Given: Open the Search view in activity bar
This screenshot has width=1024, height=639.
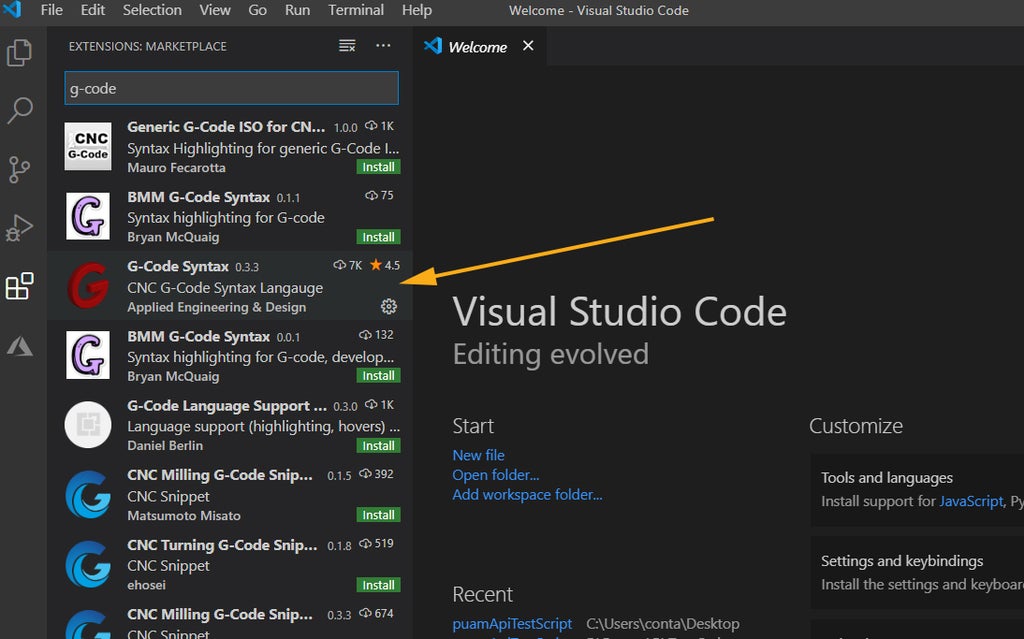Looking at the screenshot, I should pyautogui.click(x=20, y=110).
